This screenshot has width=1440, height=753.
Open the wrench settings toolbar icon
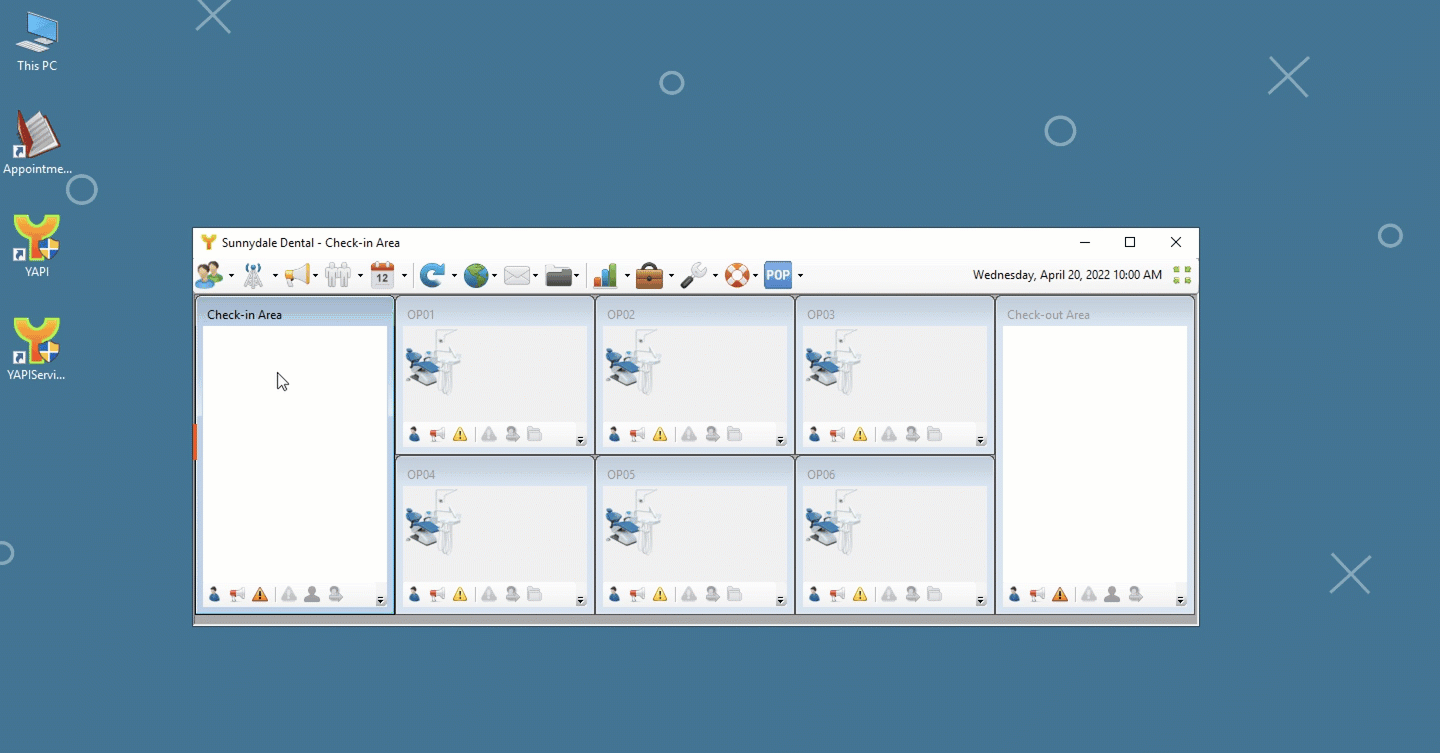click(x=694, y=275)
